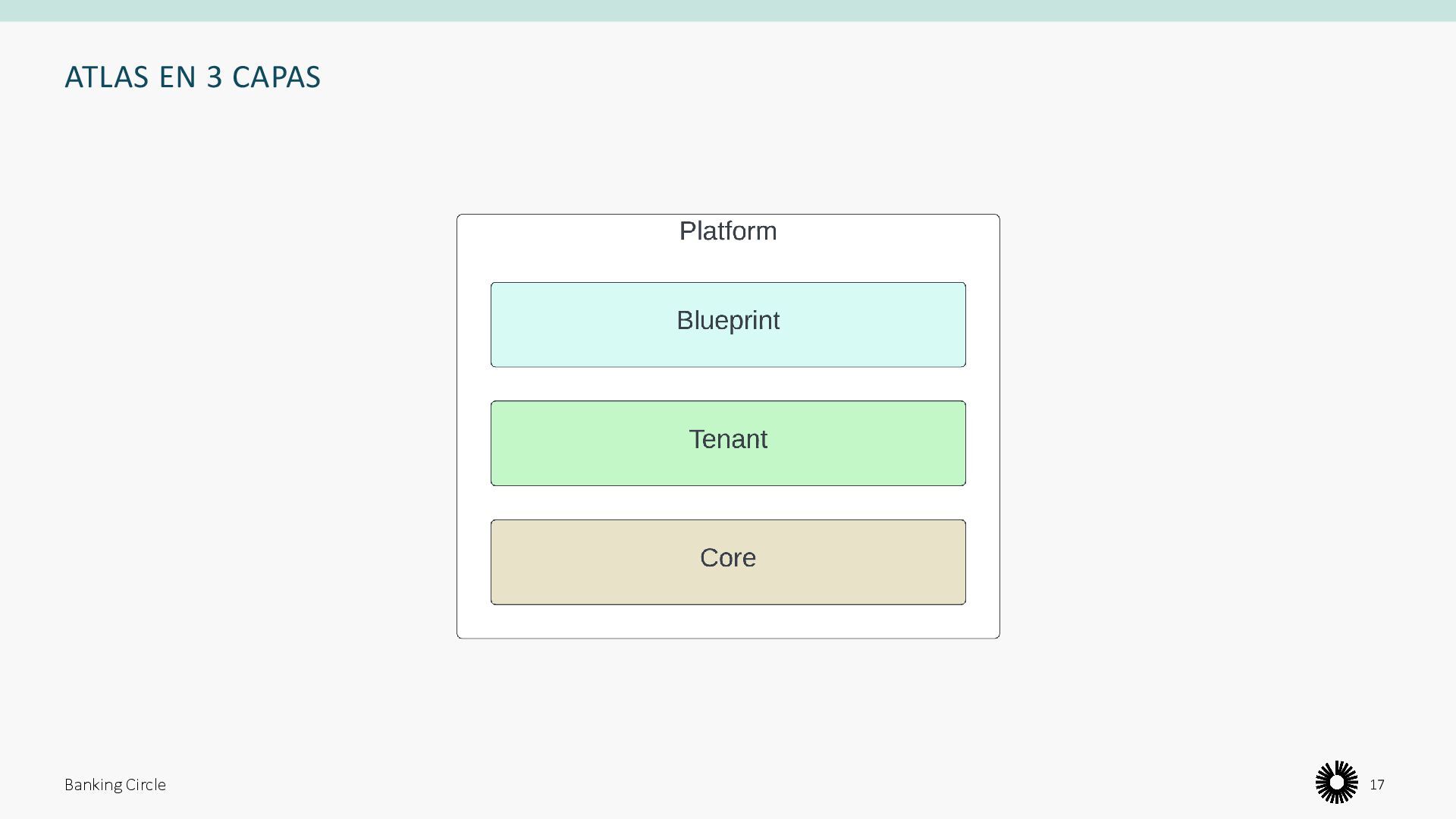Click the Banking Circle footer text
The width and height of the screenshot is (1456, 819).
[x=115, y=785]
